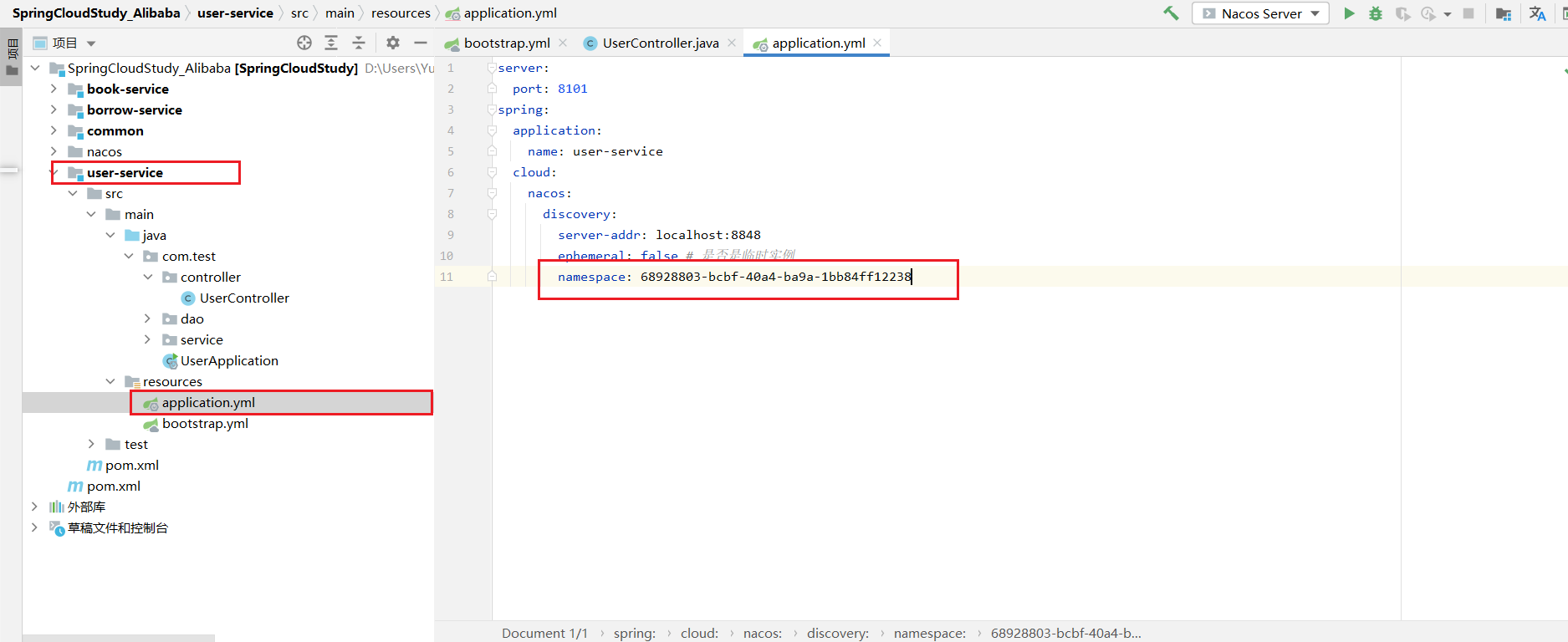Click the 项目 tool window stripe button
1568x642 pixels.
[x=12, y=57]
